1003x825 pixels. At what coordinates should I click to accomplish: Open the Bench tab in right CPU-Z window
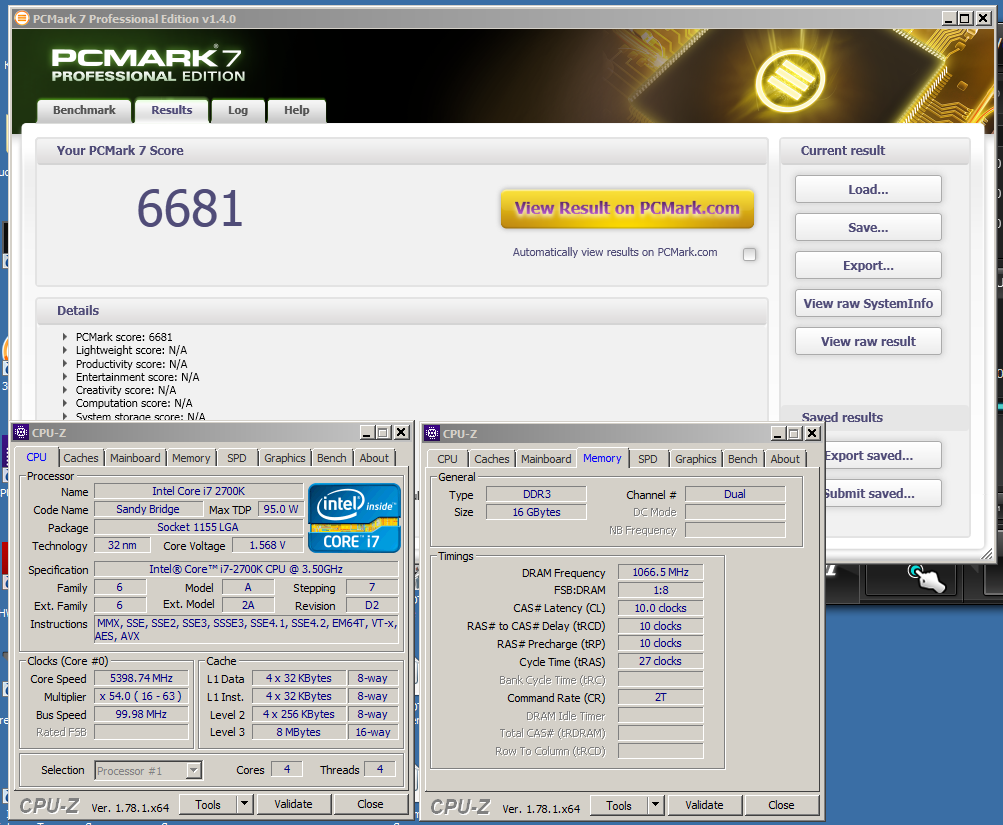tap(743, 459)
